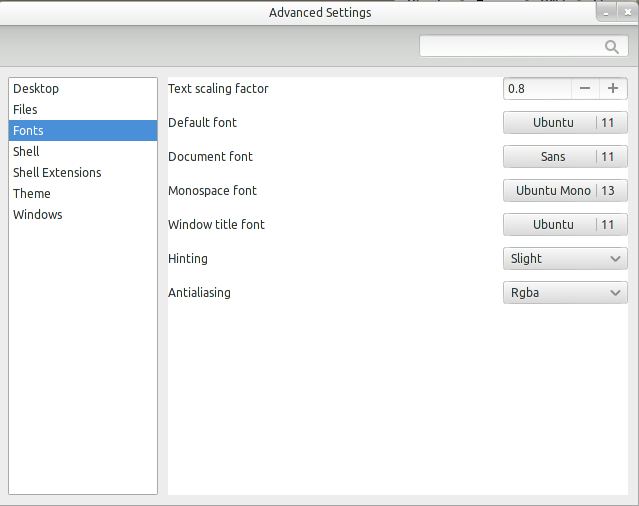Image resolution: width=639 pixels, height=506 pixels.
Task: Change Window title font Ubuntu button
Action: coord(565,224)
